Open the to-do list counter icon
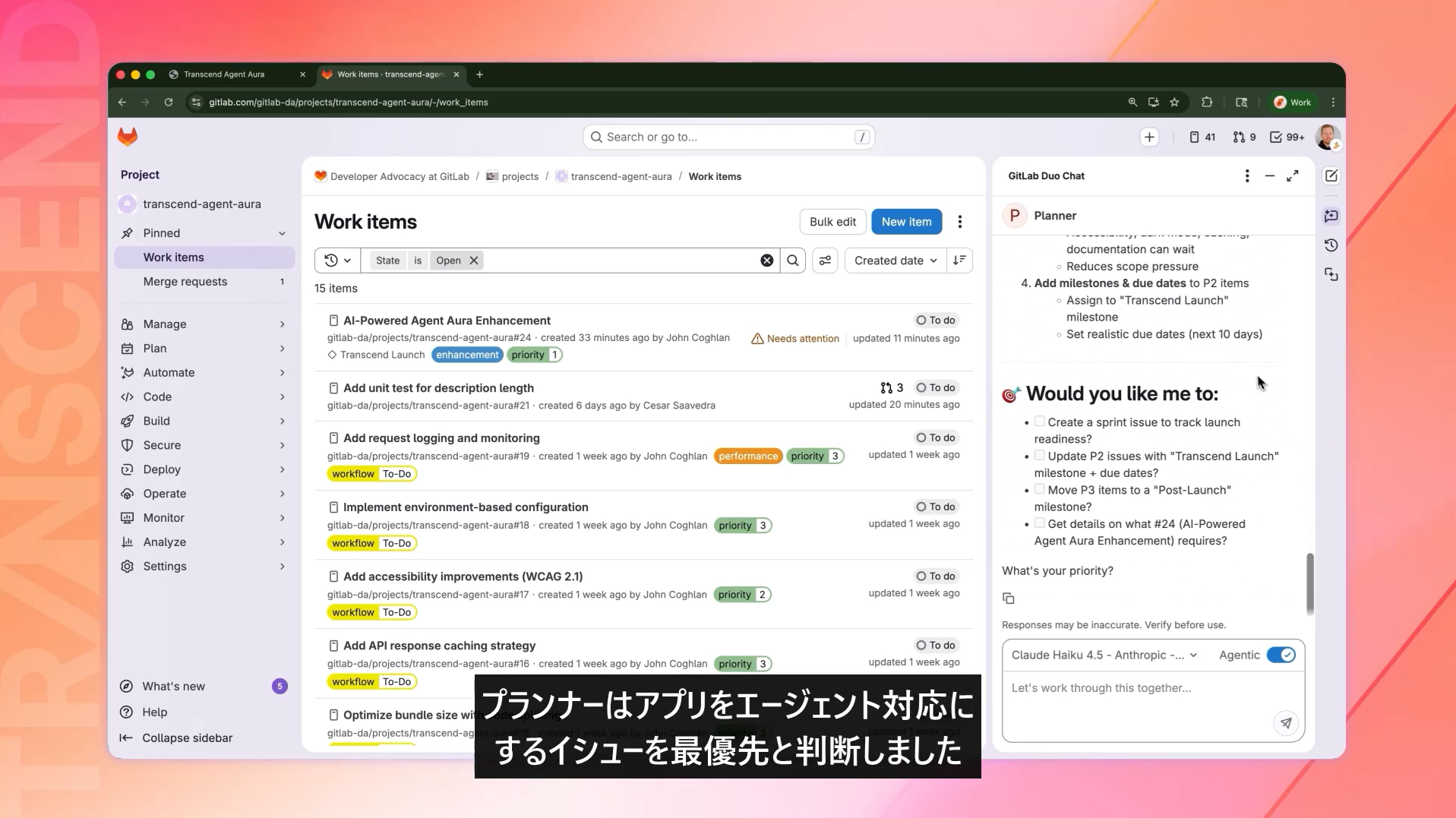This screenshot has height=818, width=1456. coord(1287,137)
